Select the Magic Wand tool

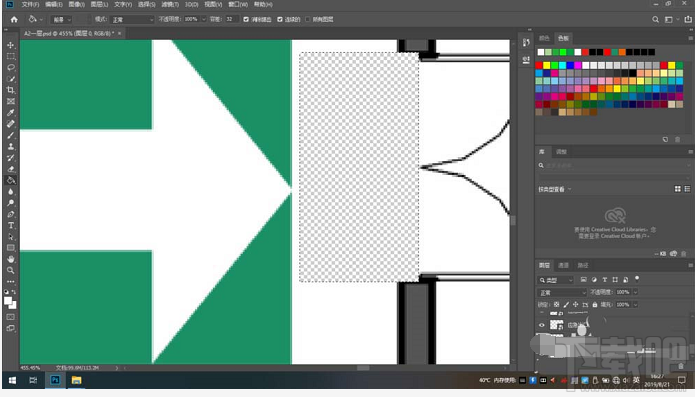(11, 79)
